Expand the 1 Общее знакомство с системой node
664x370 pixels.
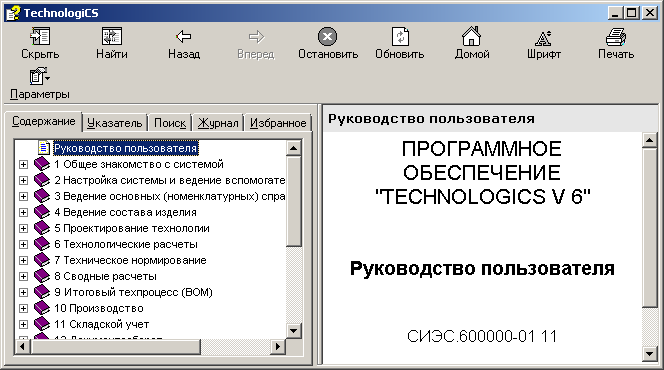click(23, 164)
